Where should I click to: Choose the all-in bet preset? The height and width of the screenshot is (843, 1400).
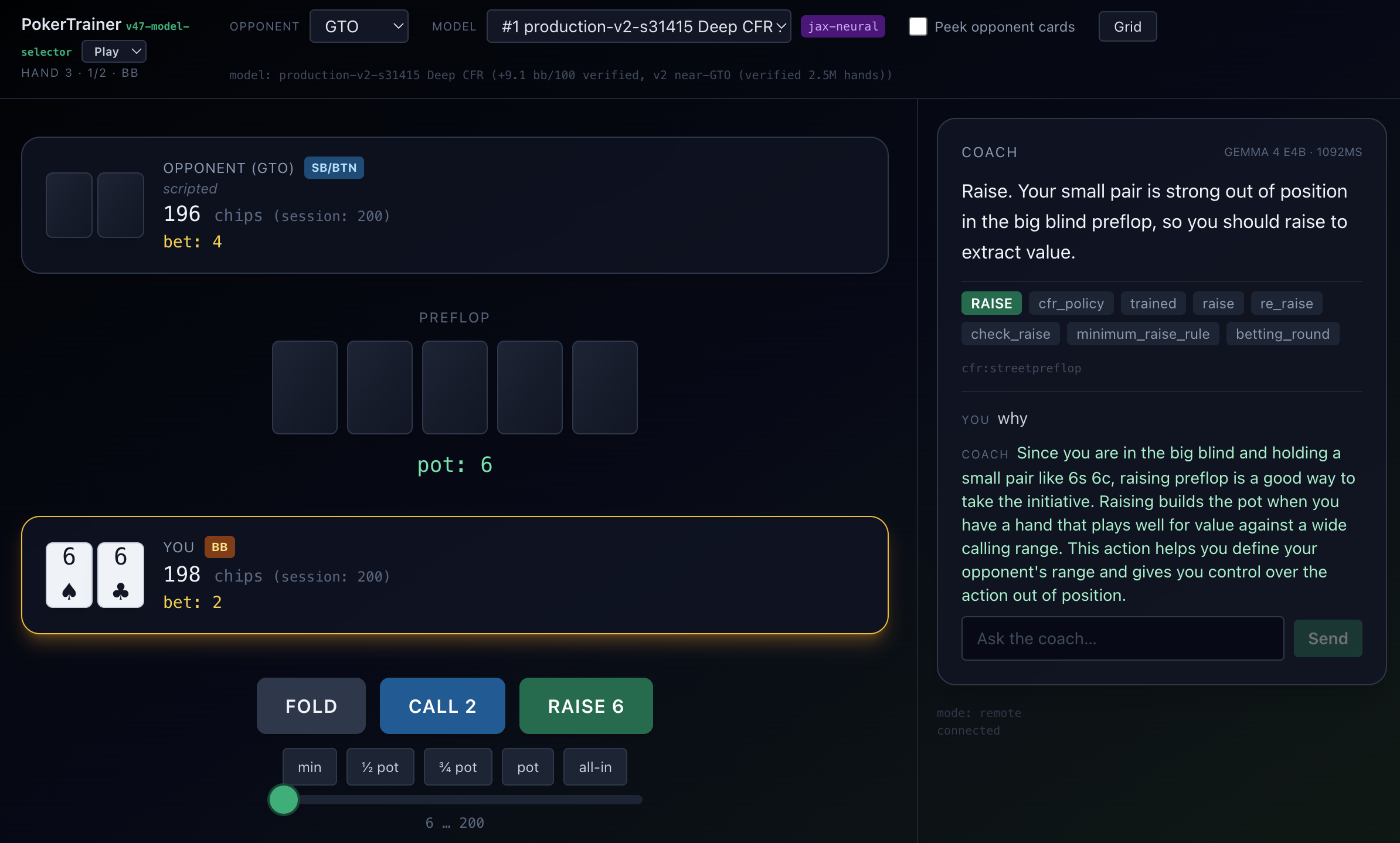point(594,767)
